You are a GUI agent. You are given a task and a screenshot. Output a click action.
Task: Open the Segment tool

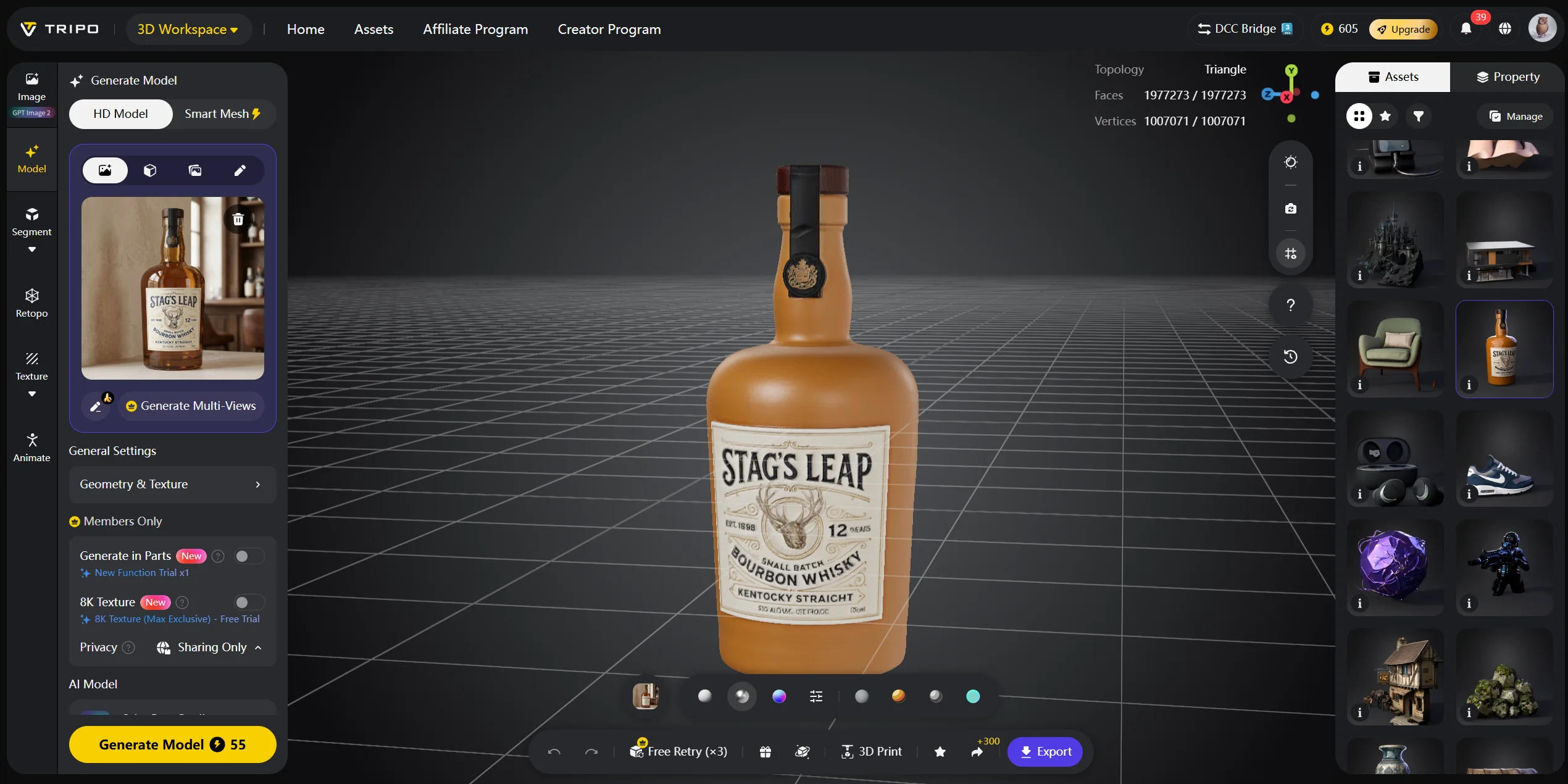31,222
